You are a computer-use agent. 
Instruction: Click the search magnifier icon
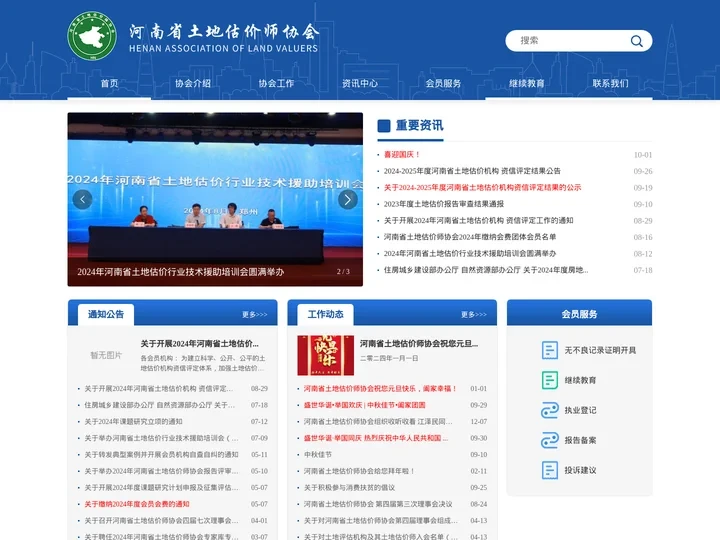[636, 41]
